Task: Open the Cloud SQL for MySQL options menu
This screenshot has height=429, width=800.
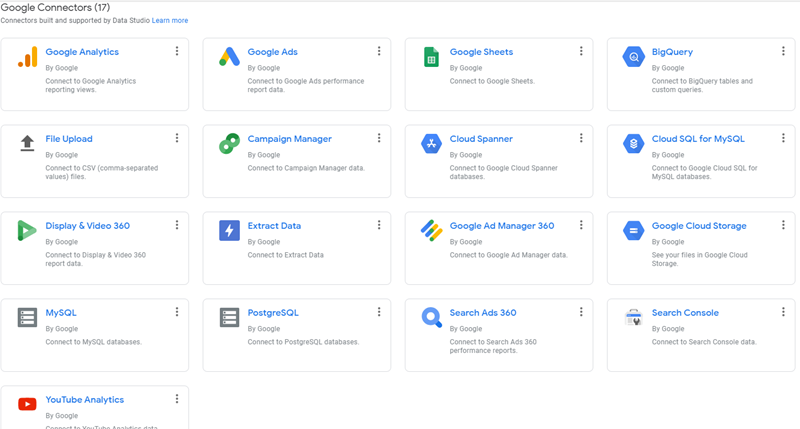Action: pos(783,138)
